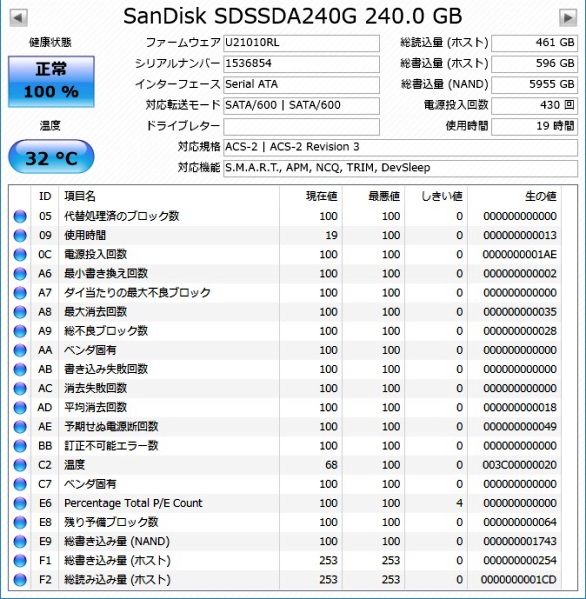
Task: Click status circle for row A9 総不良ブロック数
Action: coord(20,331)
